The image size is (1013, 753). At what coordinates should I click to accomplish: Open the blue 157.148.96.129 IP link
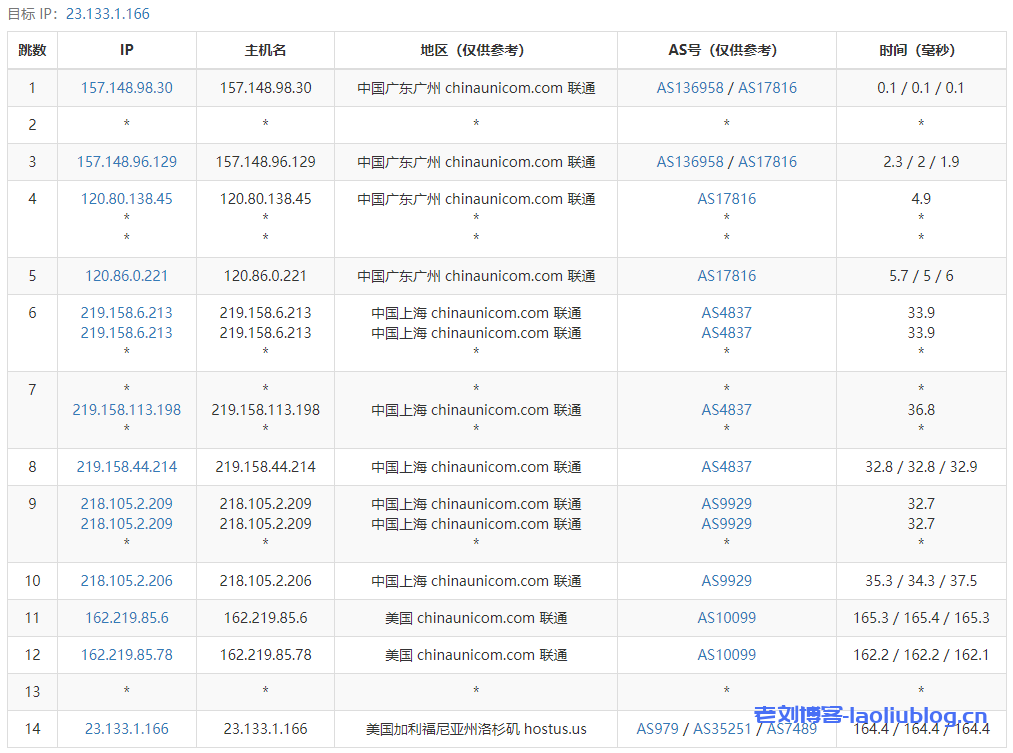[x=127, y=162]
